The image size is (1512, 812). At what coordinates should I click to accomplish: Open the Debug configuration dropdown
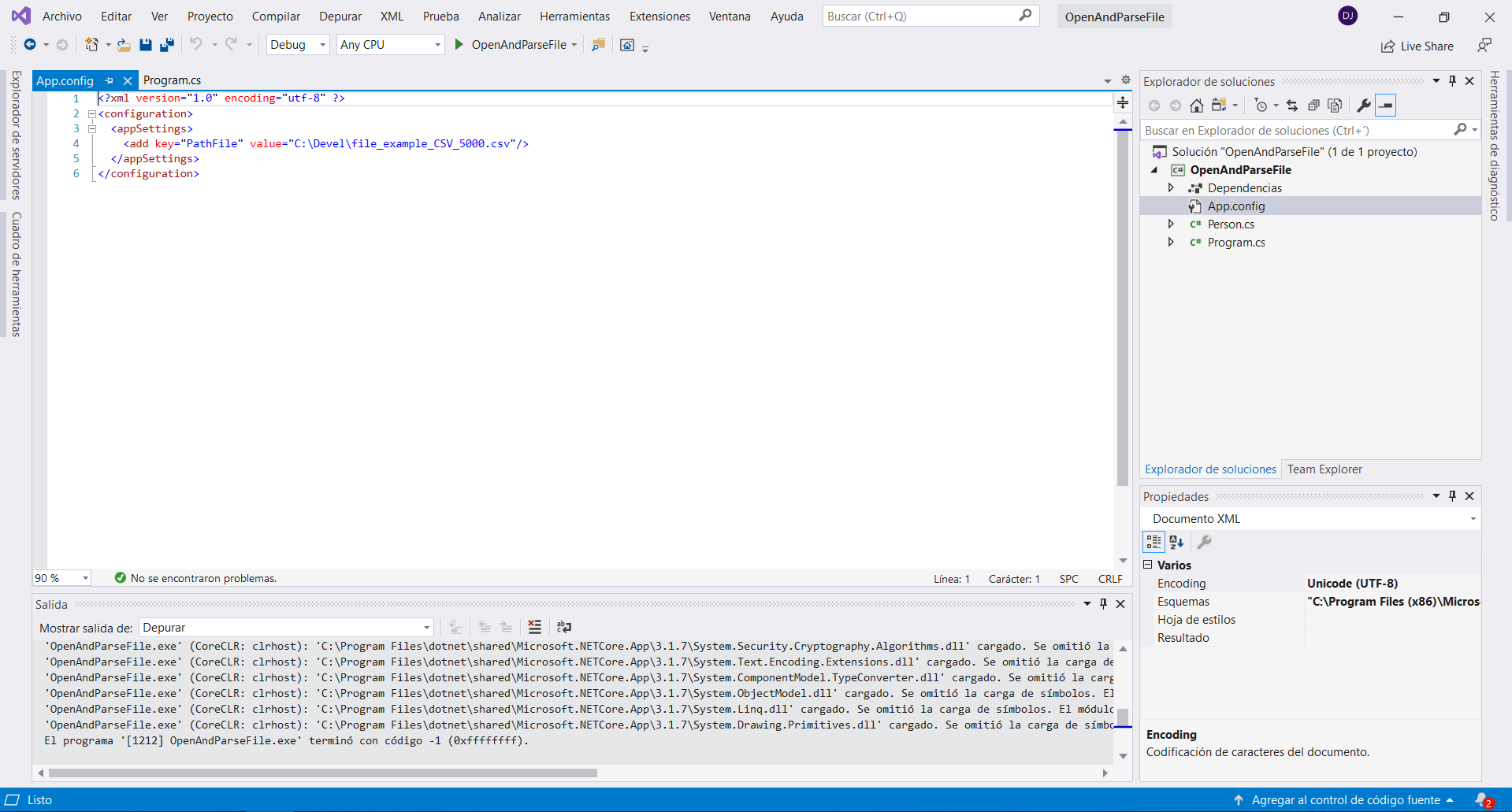297,45
